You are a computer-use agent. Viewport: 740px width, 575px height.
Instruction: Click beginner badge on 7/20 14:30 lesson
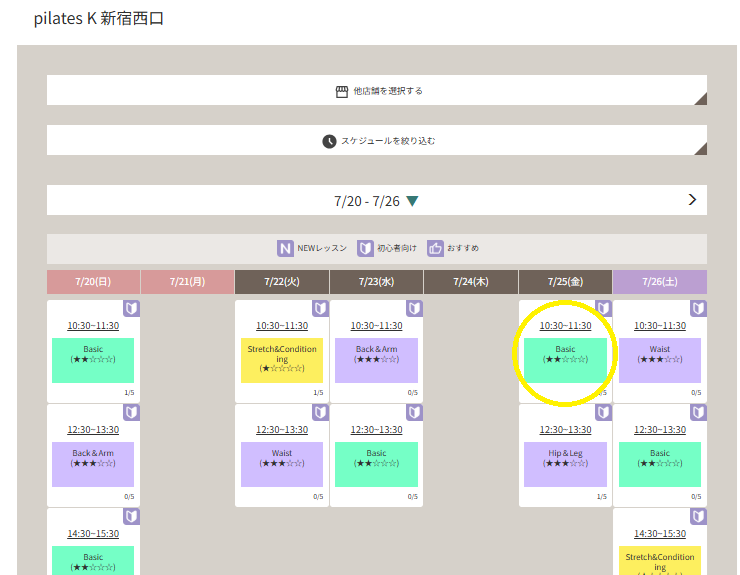tap(131, 516)
